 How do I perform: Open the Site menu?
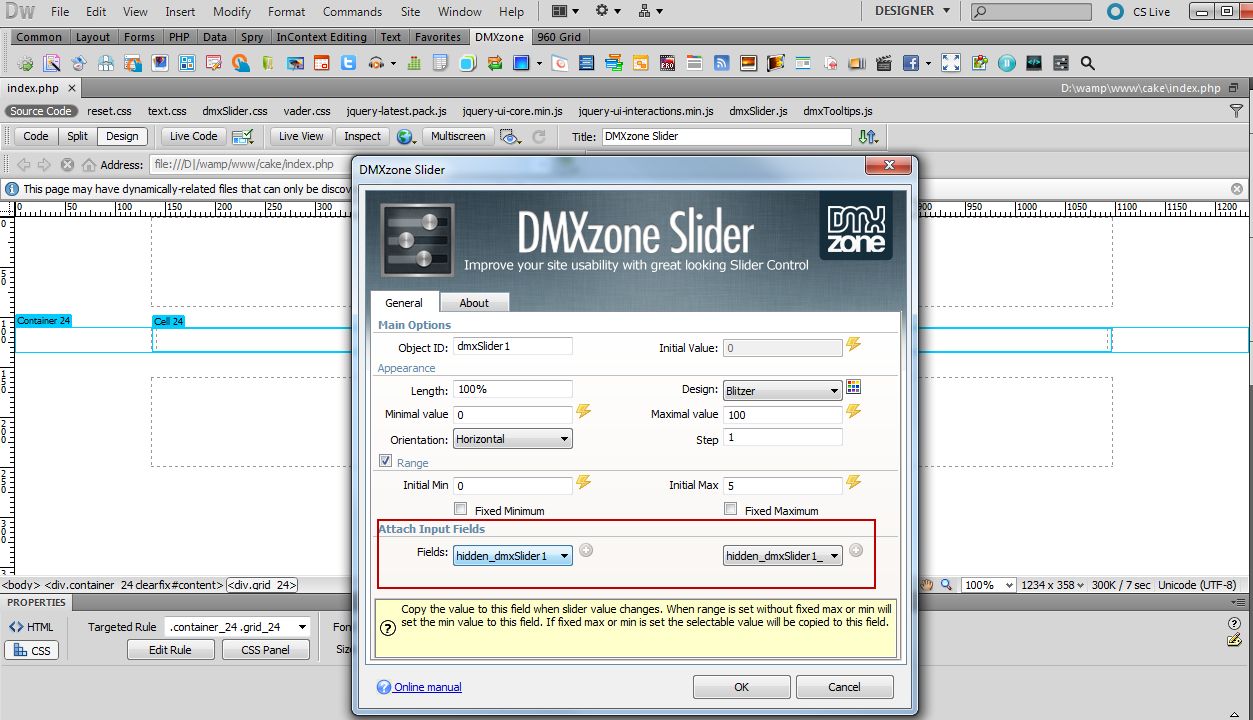click(x=410, y=12)
